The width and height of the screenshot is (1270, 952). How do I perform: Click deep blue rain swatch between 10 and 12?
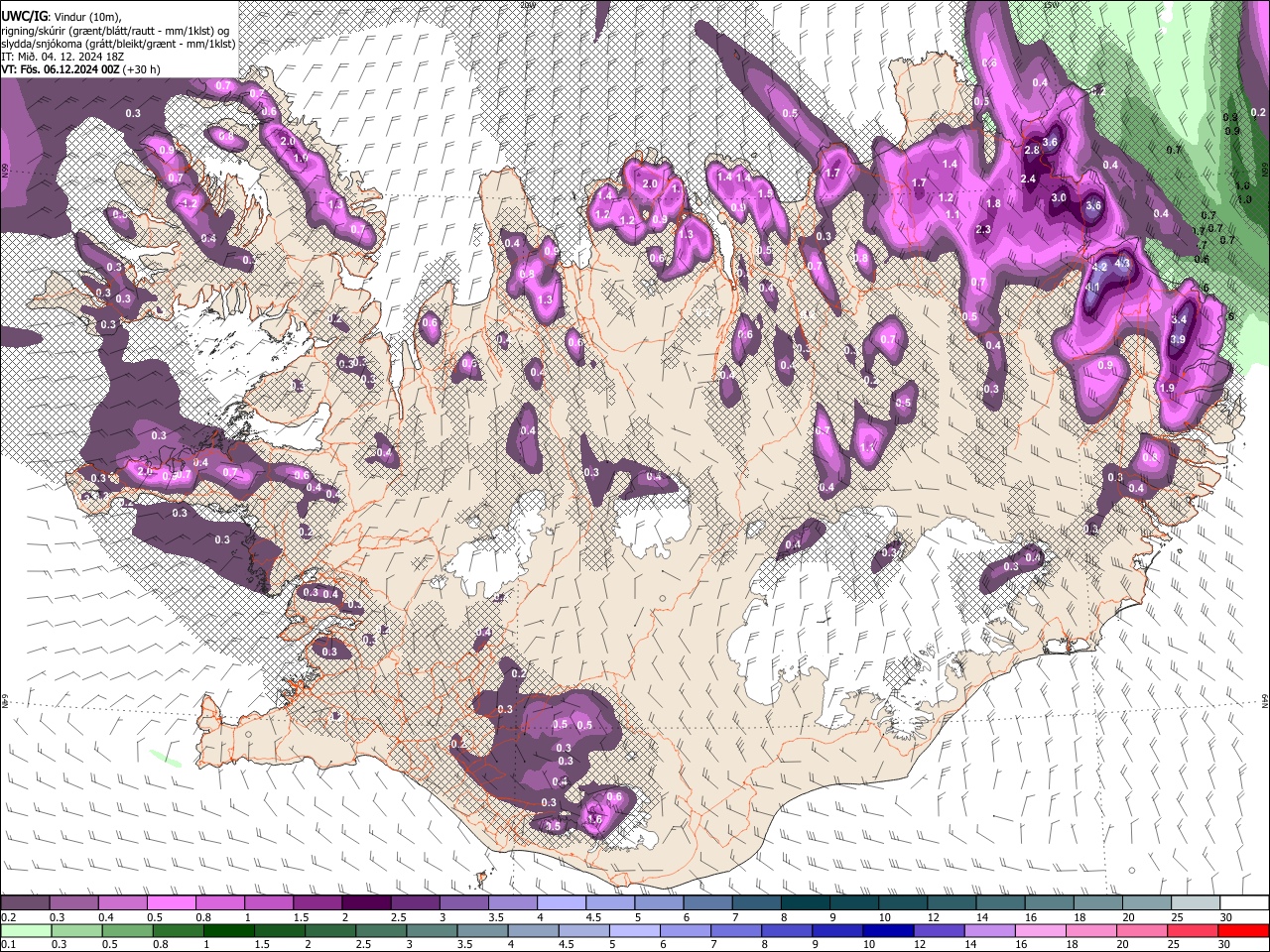[x=887, y=931]
